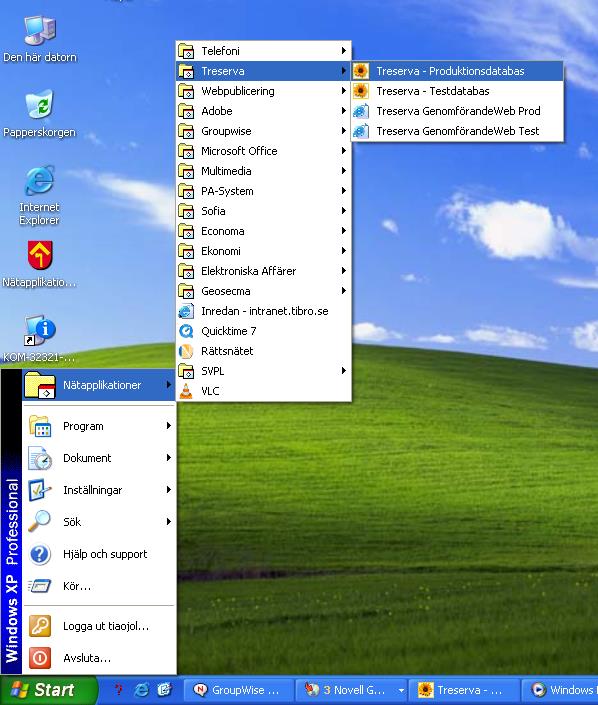Click the Sök magnifying glass icon
The image size is (598, 705).
40,522
